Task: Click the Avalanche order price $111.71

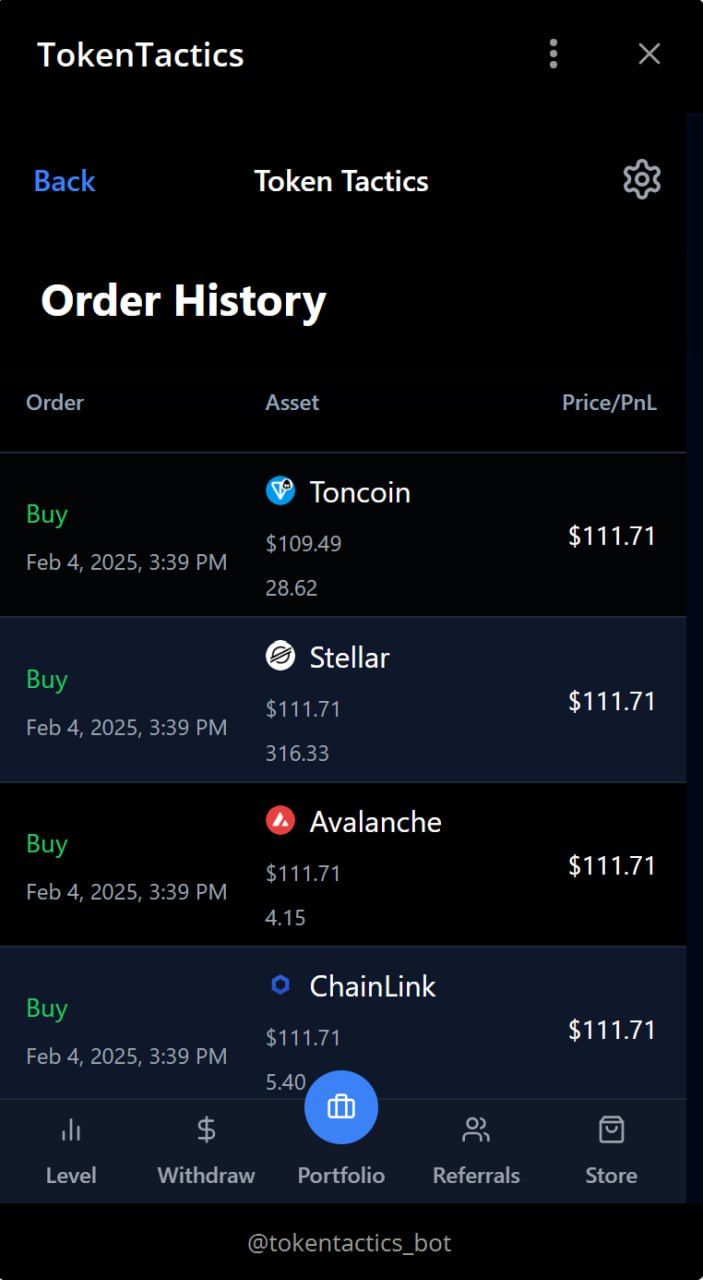Action: click(612, 865)
